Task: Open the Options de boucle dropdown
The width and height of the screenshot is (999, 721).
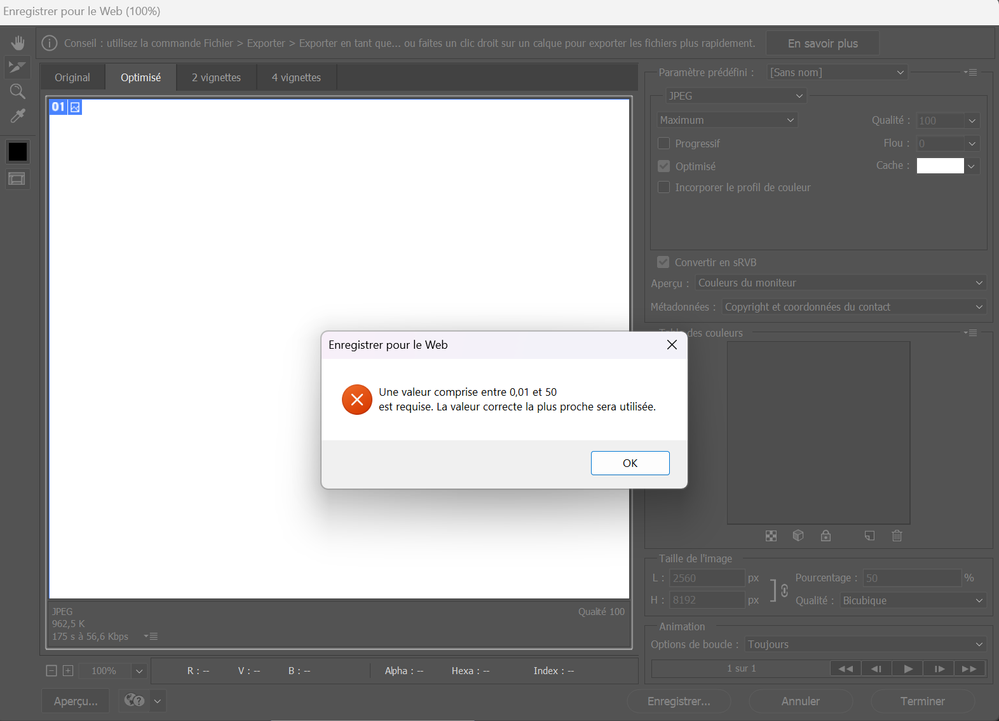Action: 866,645
